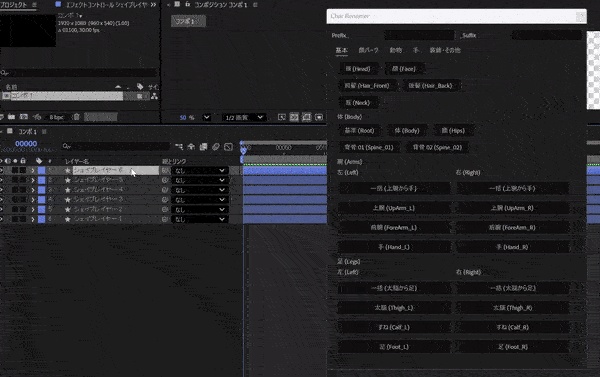The image size is (600, 377).
Task: Click label color swatch of シェイプレイヤー 6
Action: click(41, 170)
